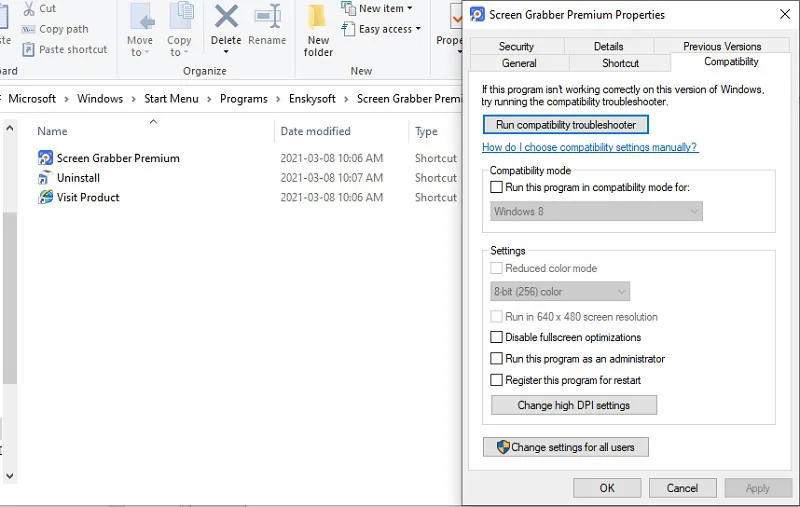Click the Easy access icon

click(348, 29)
